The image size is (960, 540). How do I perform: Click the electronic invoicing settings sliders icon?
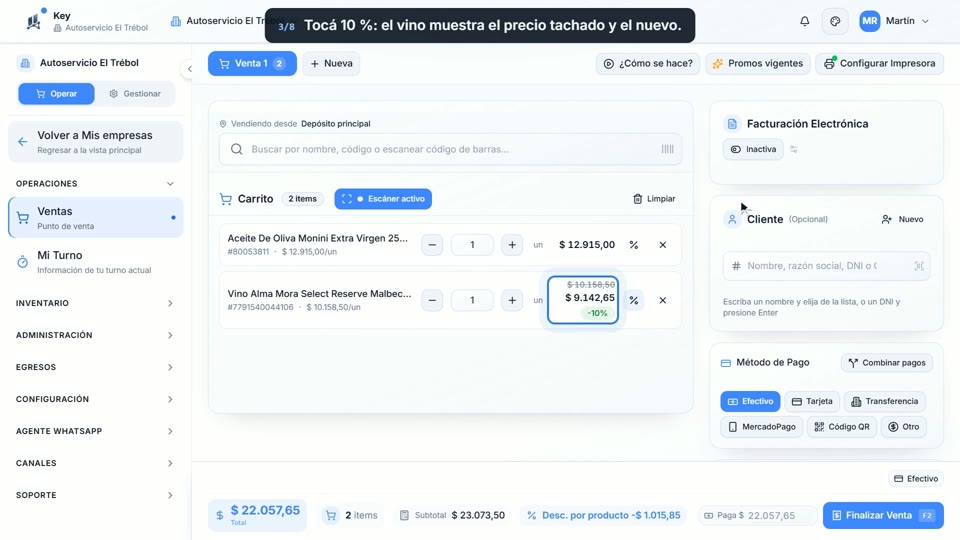point(793,149)
